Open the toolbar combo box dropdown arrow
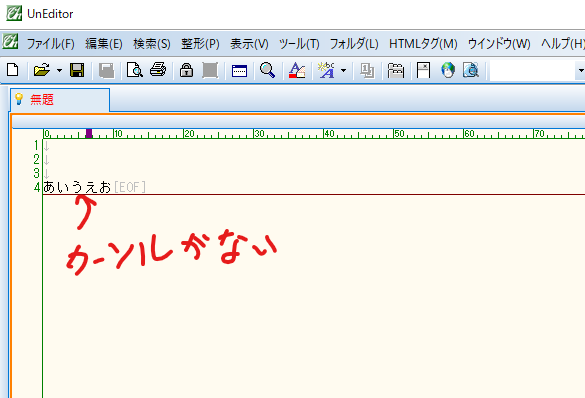 coord(581,70)
